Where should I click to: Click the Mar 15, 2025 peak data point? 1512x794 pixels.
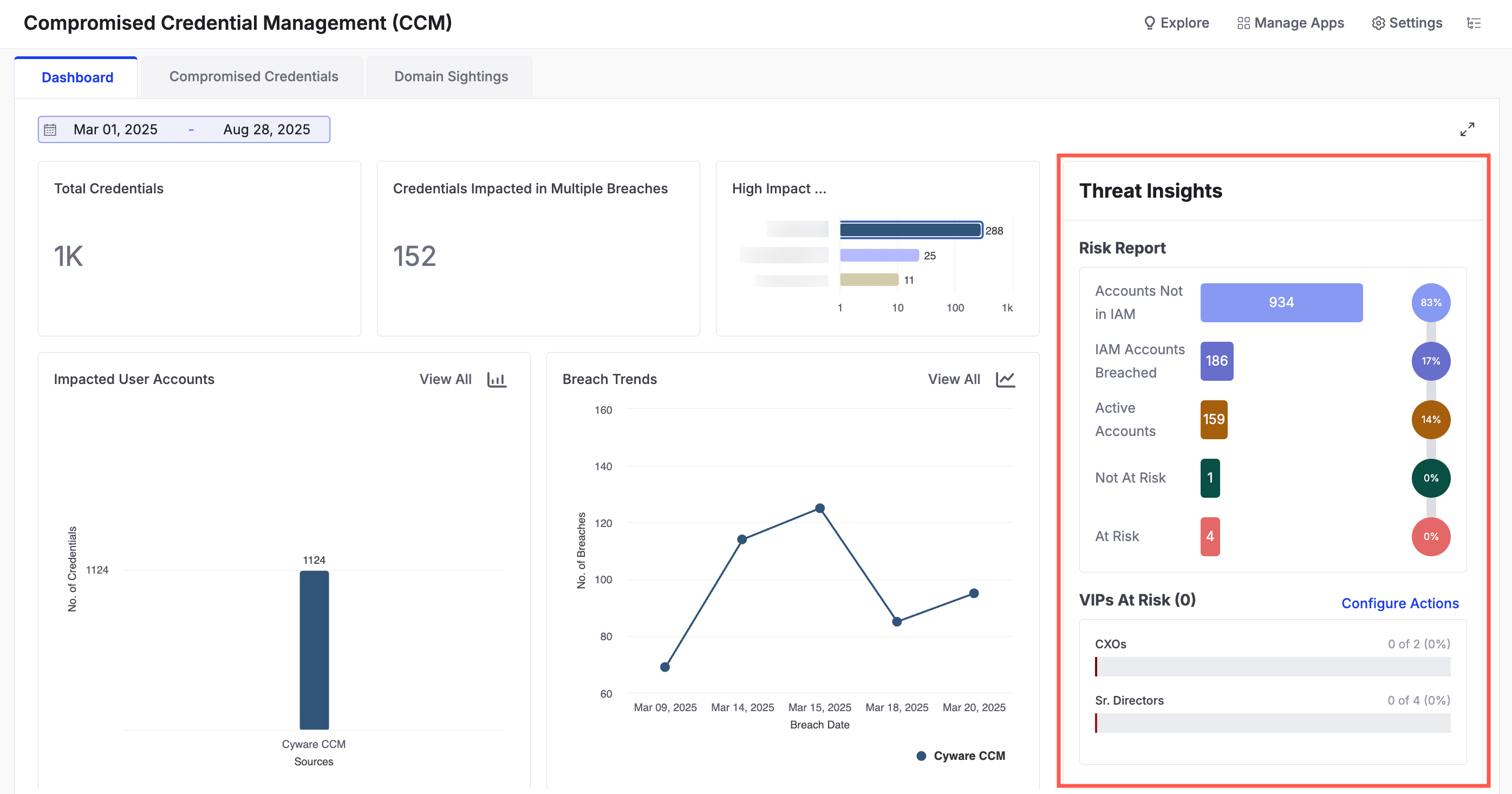tap(819, 508)
